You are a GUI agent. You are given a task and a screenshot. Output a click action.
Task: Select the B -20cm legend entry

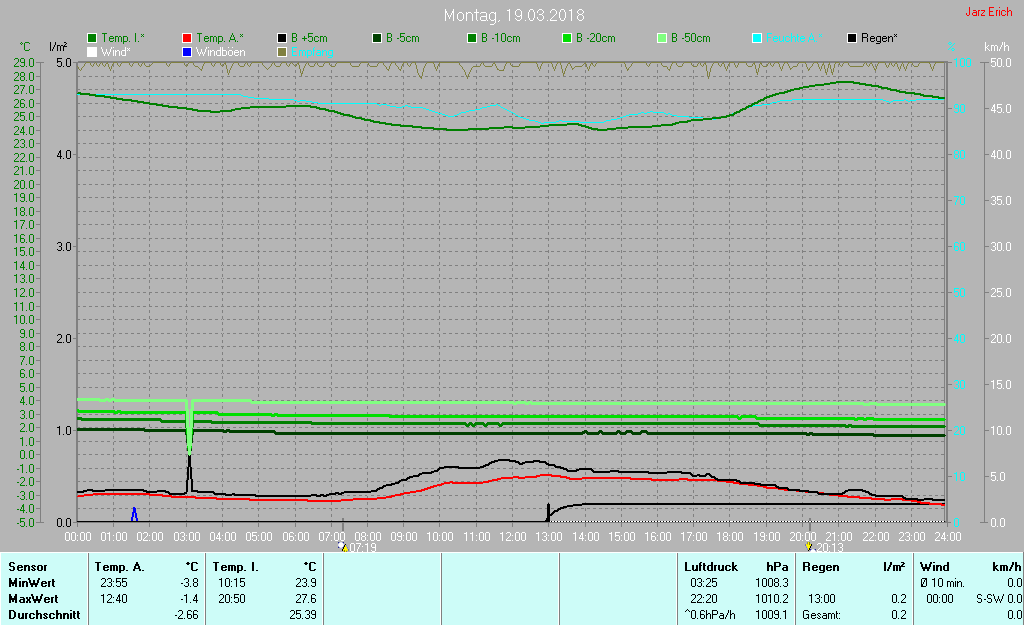595,38
